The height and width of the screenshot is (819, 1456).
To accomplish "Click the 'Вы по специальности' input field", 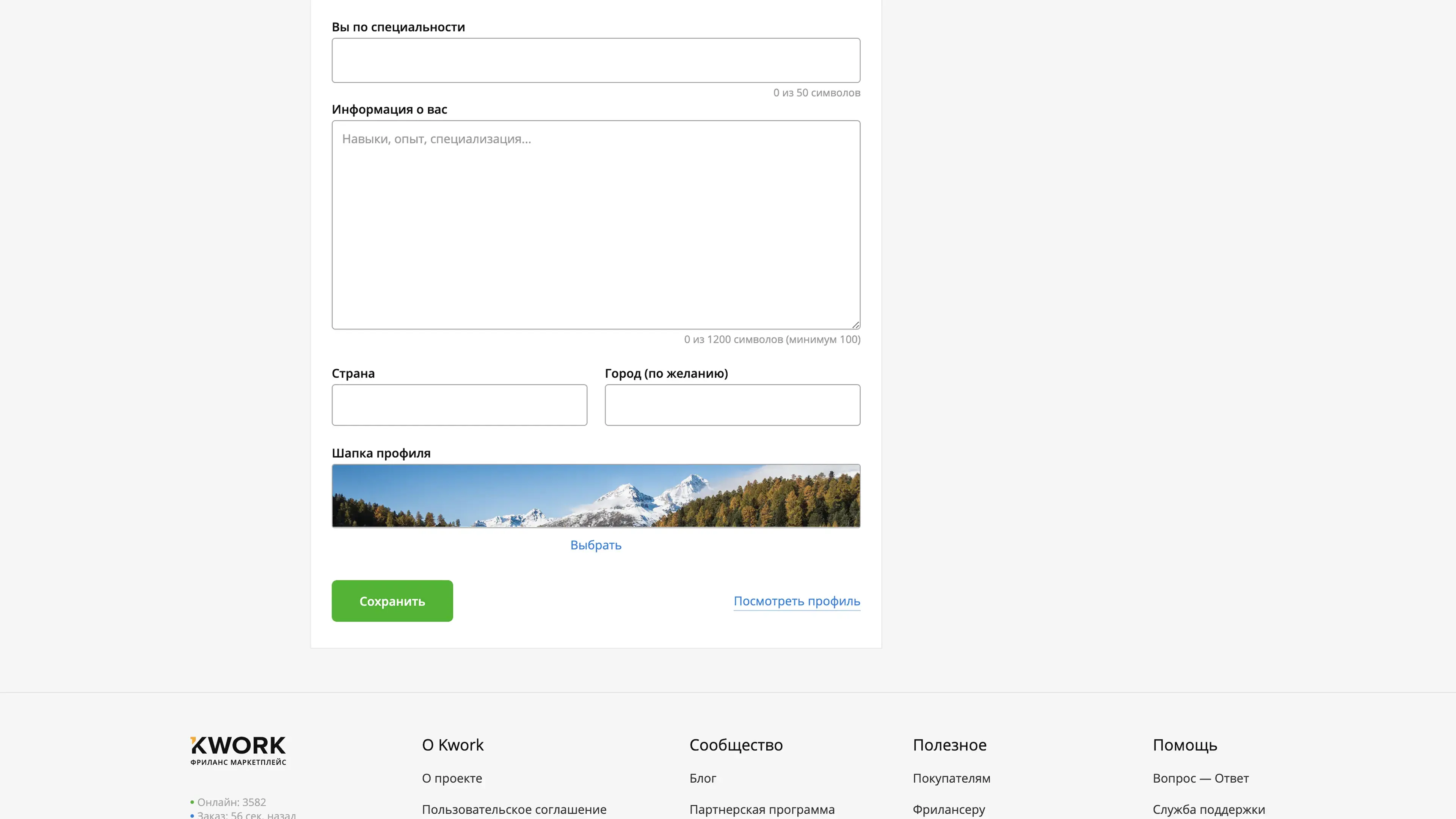I will pos(596,61).
